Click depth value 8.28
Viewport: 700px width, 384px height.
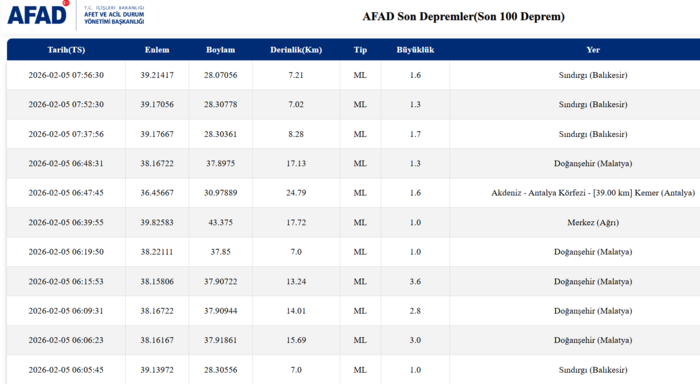(296, 134)
